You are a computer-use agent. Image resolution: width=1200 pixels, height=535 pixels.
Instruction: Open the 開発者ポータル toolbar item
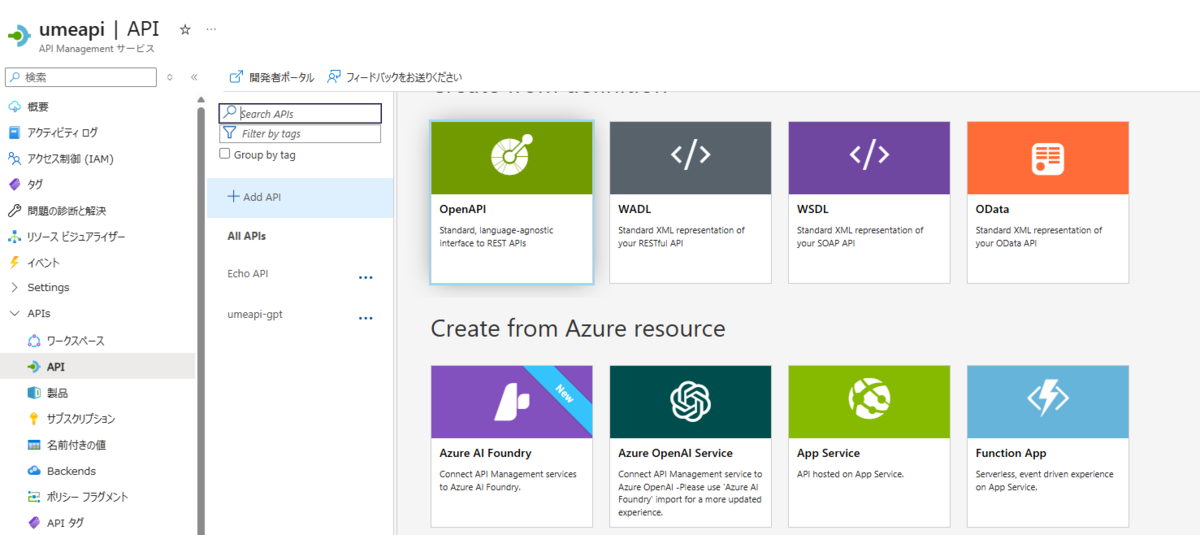272,77
